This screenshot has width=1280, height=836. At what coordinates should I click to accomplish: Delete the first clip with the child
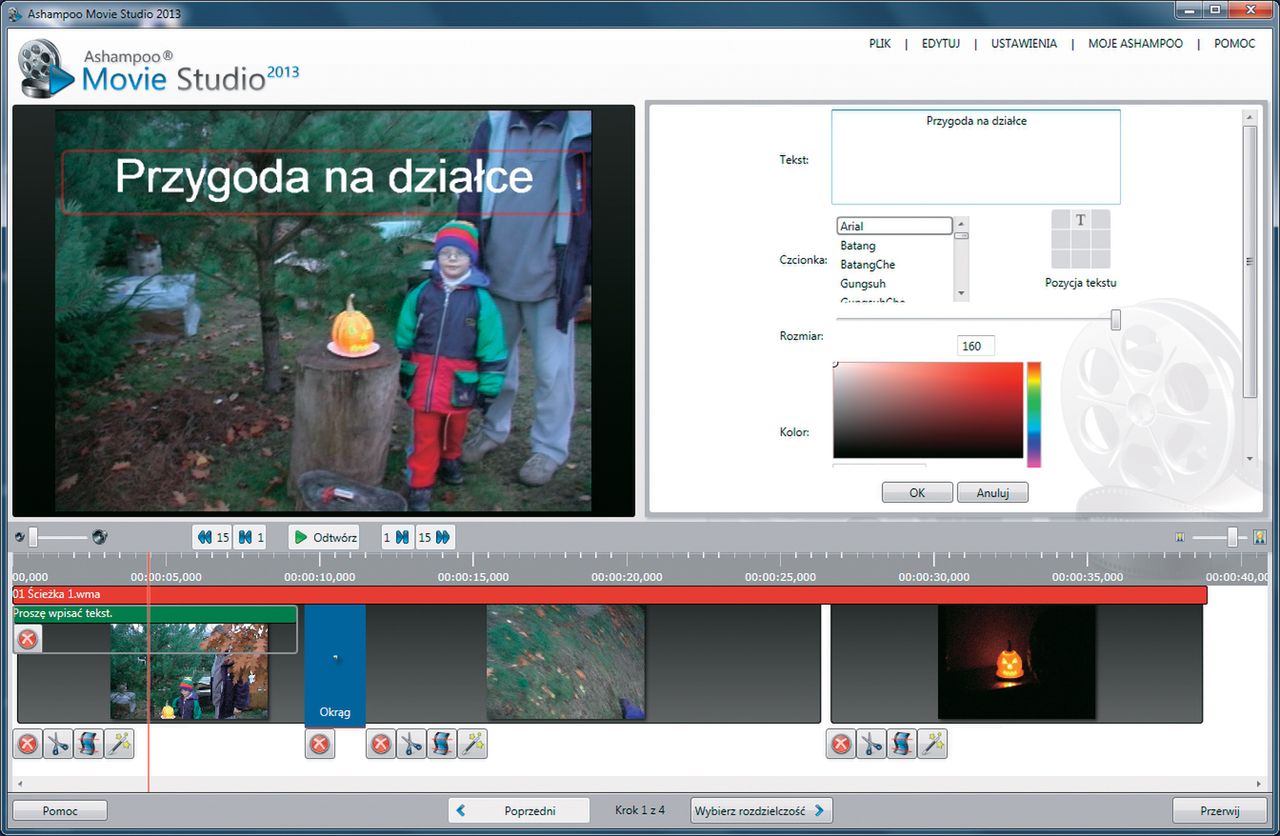28,744
